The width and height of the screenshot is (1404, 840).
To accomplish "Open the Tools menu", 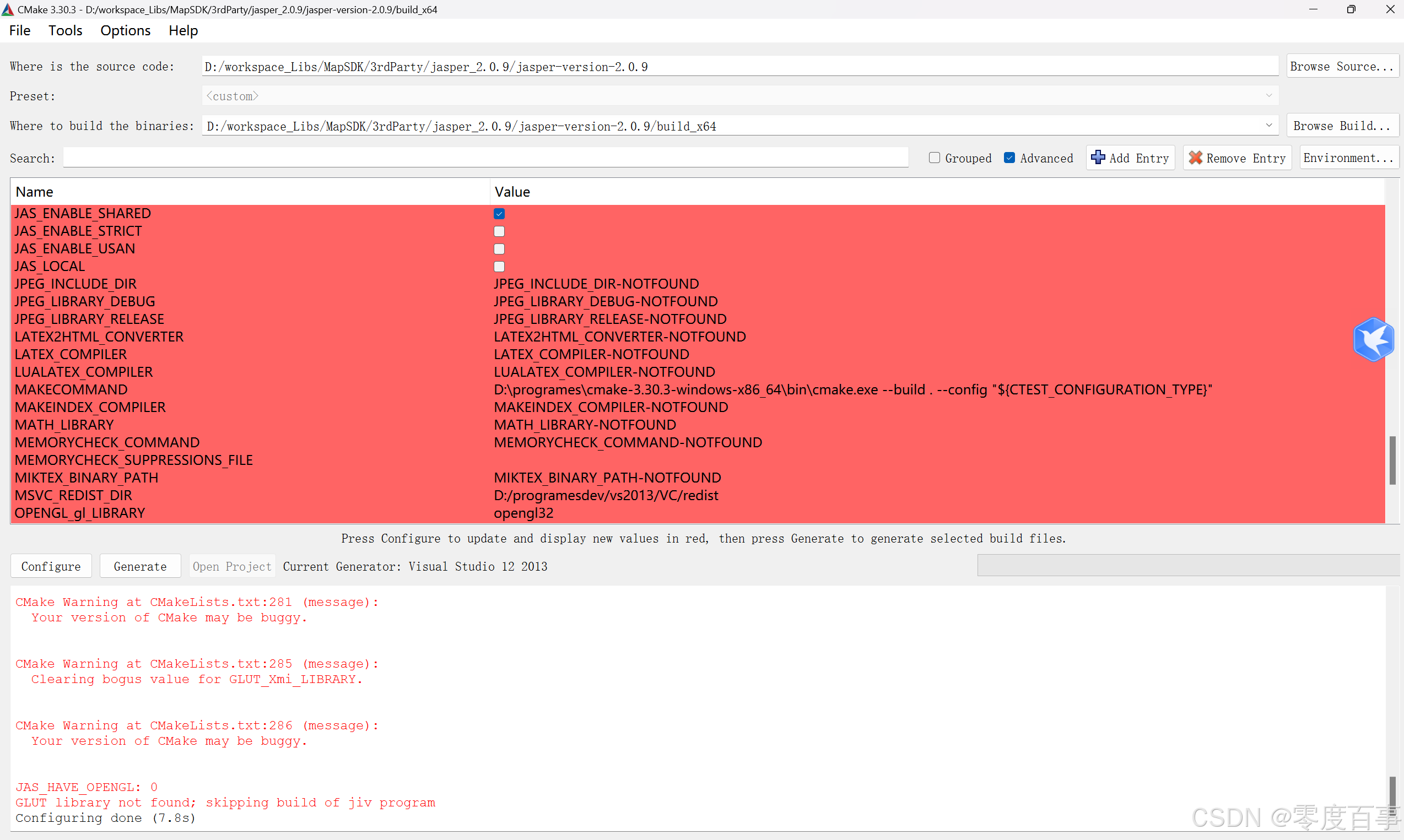I will tap(65, 30).
